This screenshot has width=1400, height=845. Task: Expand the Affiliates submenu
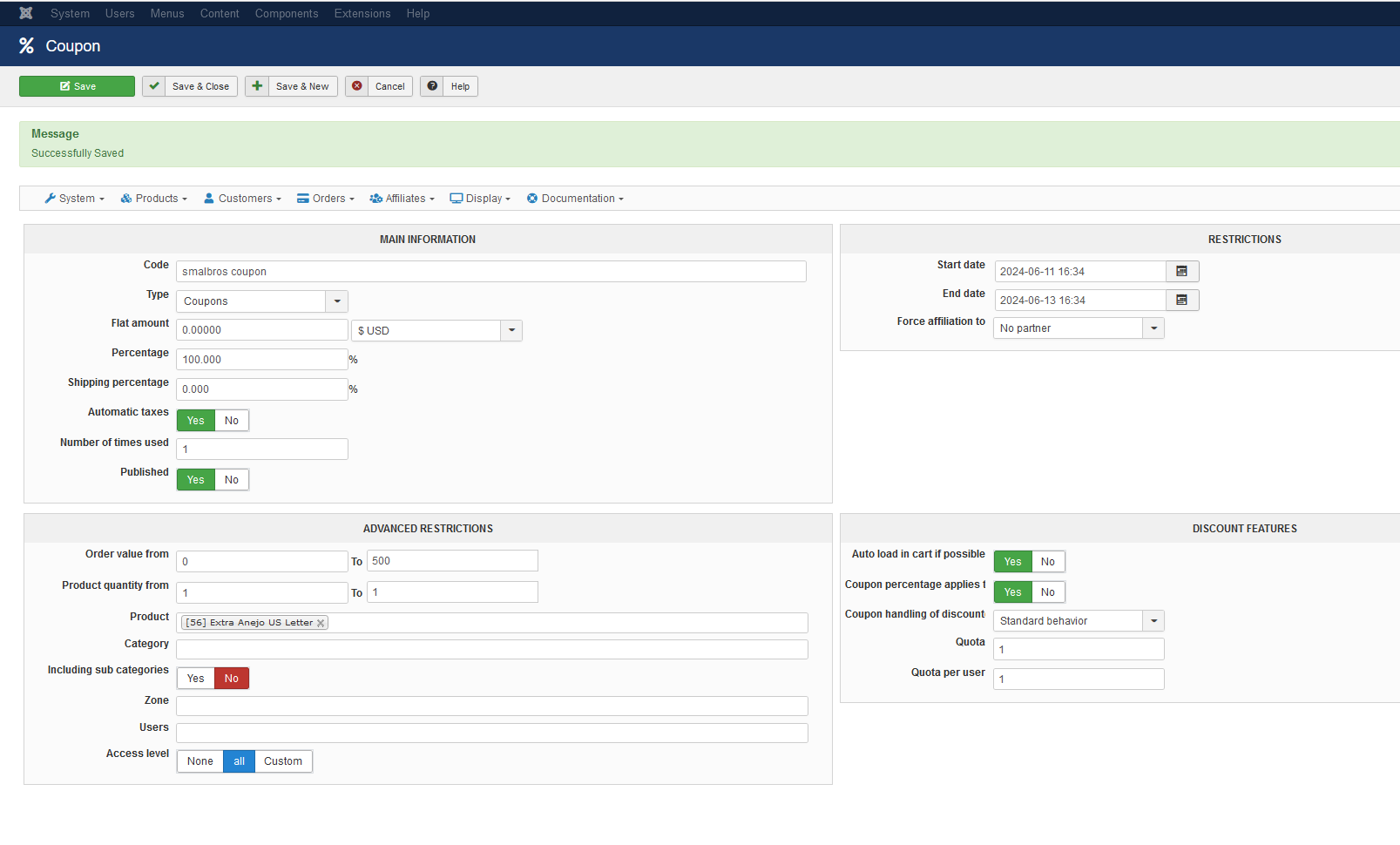[x=402, y=199]
